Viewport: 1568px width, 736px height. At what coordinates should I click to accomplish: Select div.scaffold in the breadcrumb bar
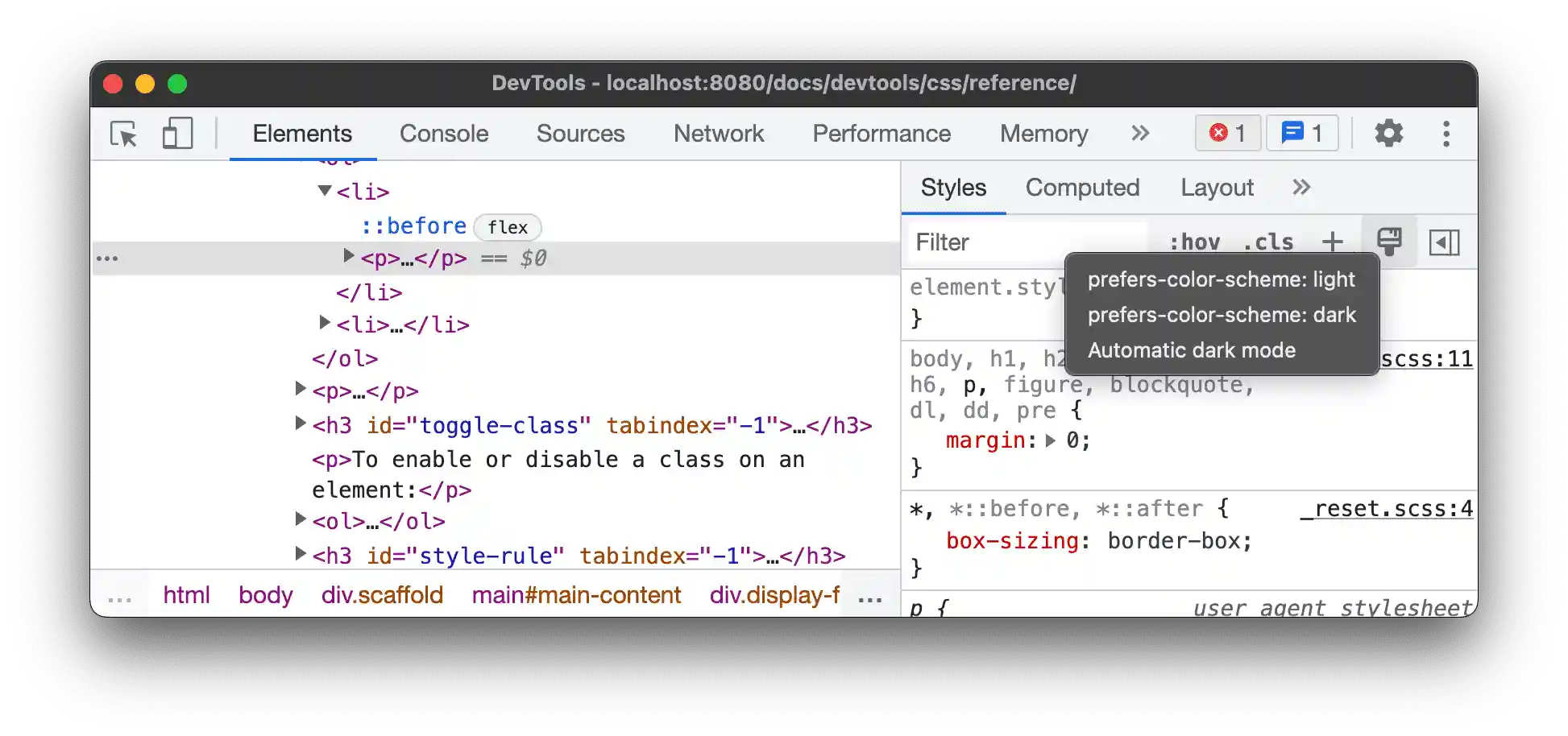[x=382, y=595]
